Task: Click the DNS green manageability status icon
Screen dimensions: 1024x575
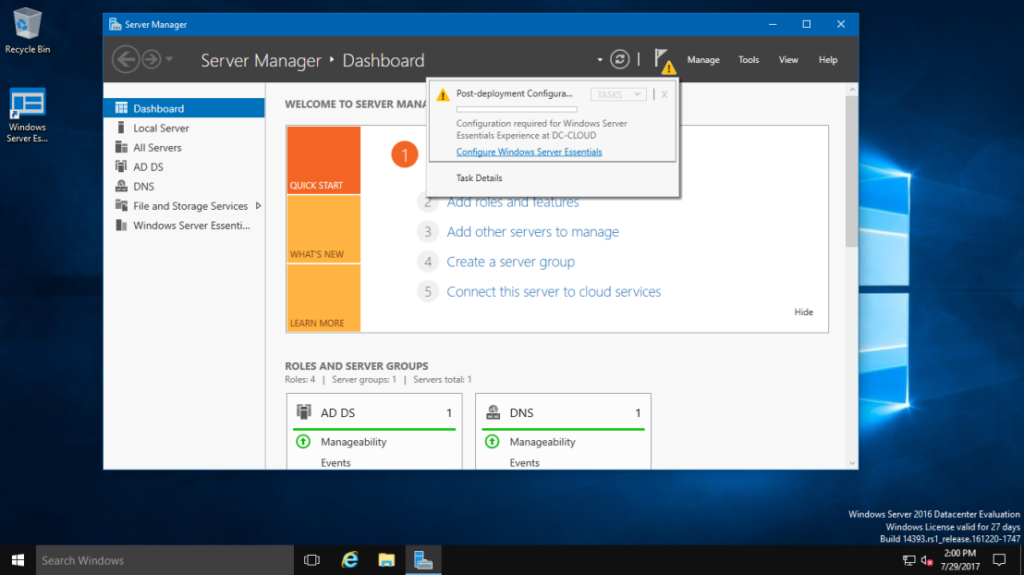Action: pyautogui.click(x=492, y=442)
